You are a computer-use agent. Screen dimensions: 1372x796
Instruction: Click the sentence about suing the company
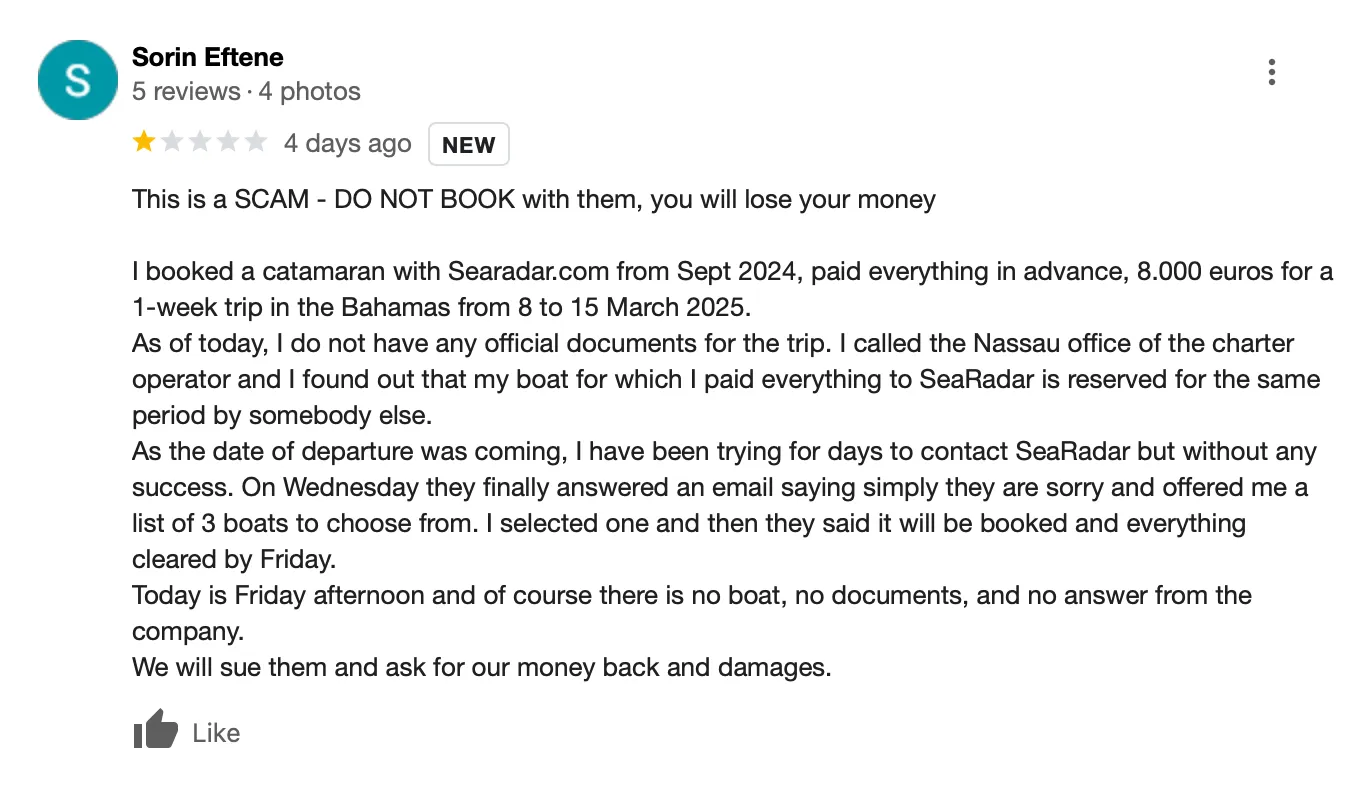pyautogui.click(x=480, y=667)
